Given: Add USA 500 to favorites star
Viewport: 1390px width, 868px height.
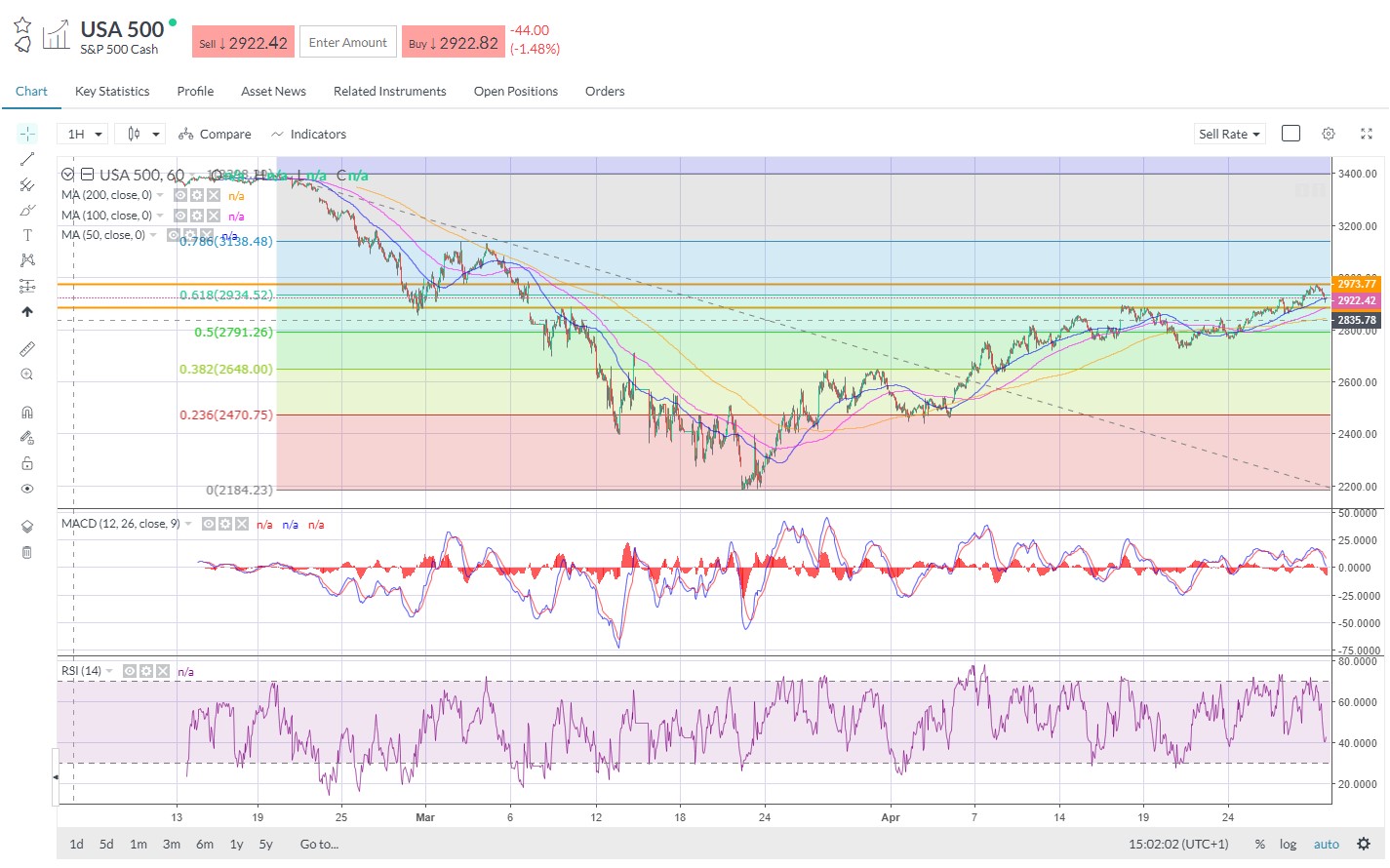Looking at the screenshot, I should (x=22, y=24).
